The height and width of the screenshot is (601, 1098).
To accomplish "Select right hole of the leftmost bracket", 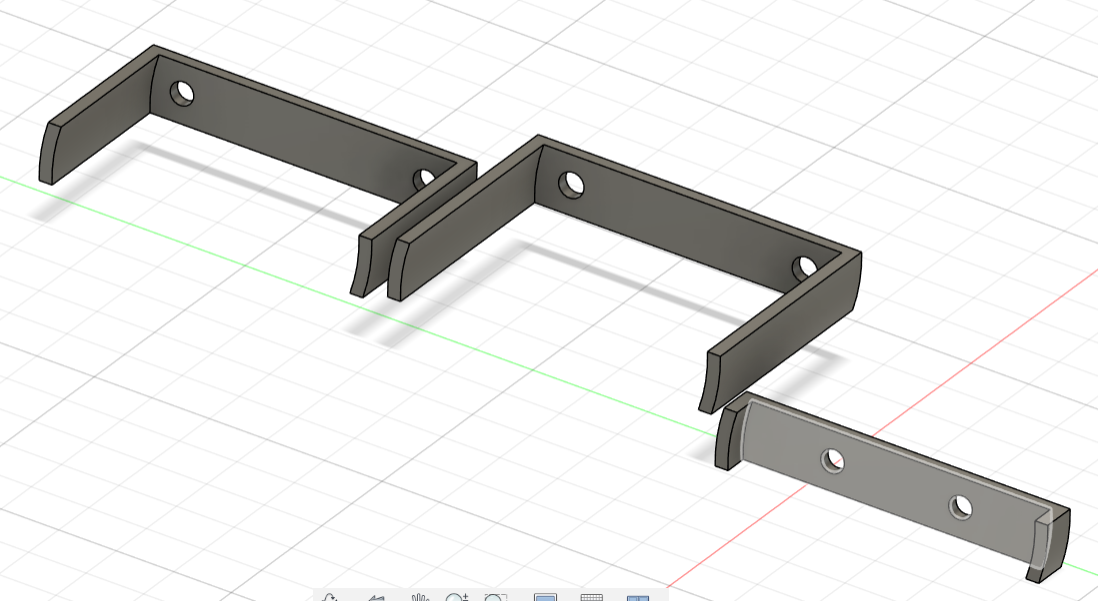I will [x=424, y=179].
